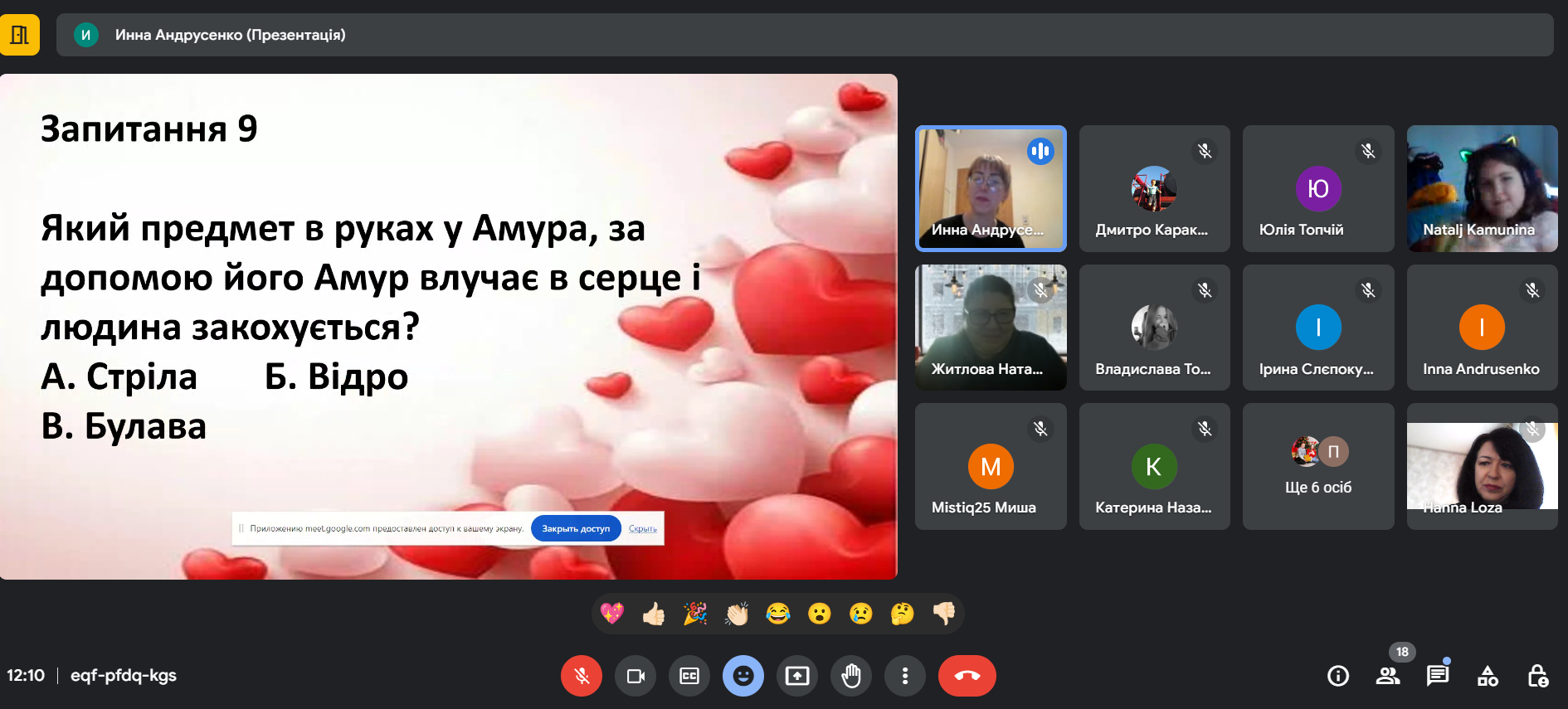
Task: Leave the call with red hang-up button
Action: point(967,676)
